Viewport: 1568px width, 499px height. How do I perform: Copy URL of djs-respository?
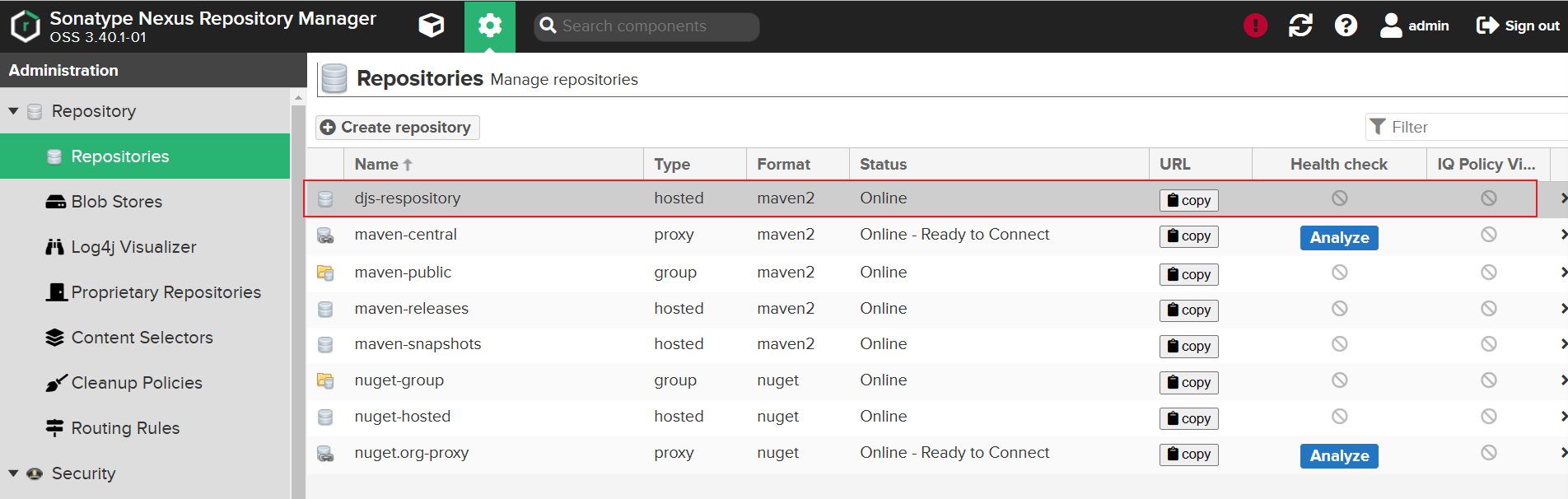click(x=1188, y=200)
